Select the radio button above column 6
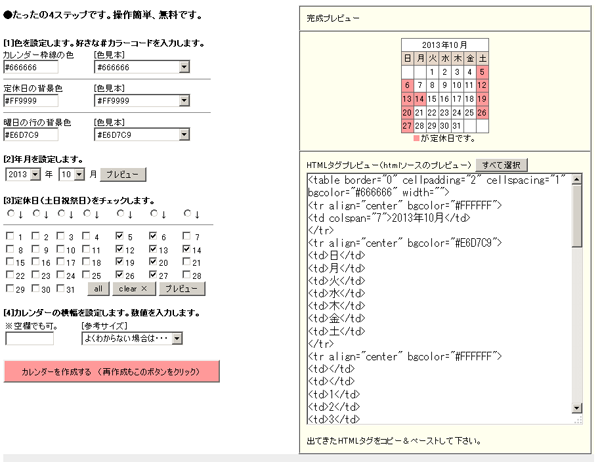Image resolution: width=600 pixels, height=462 pixels. pyautogui.click(x=154, y=213)
